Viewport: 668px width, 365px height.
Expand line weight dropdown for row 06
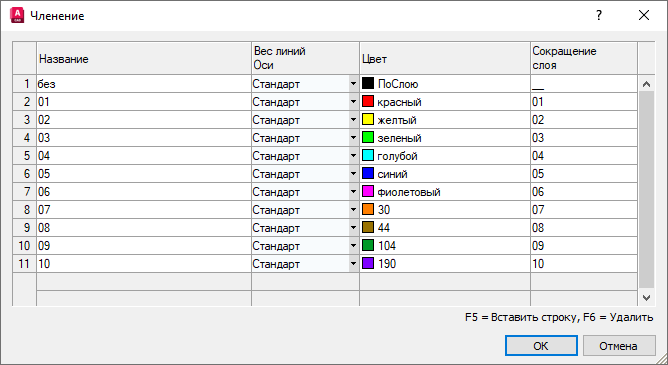tap(353, 192)
